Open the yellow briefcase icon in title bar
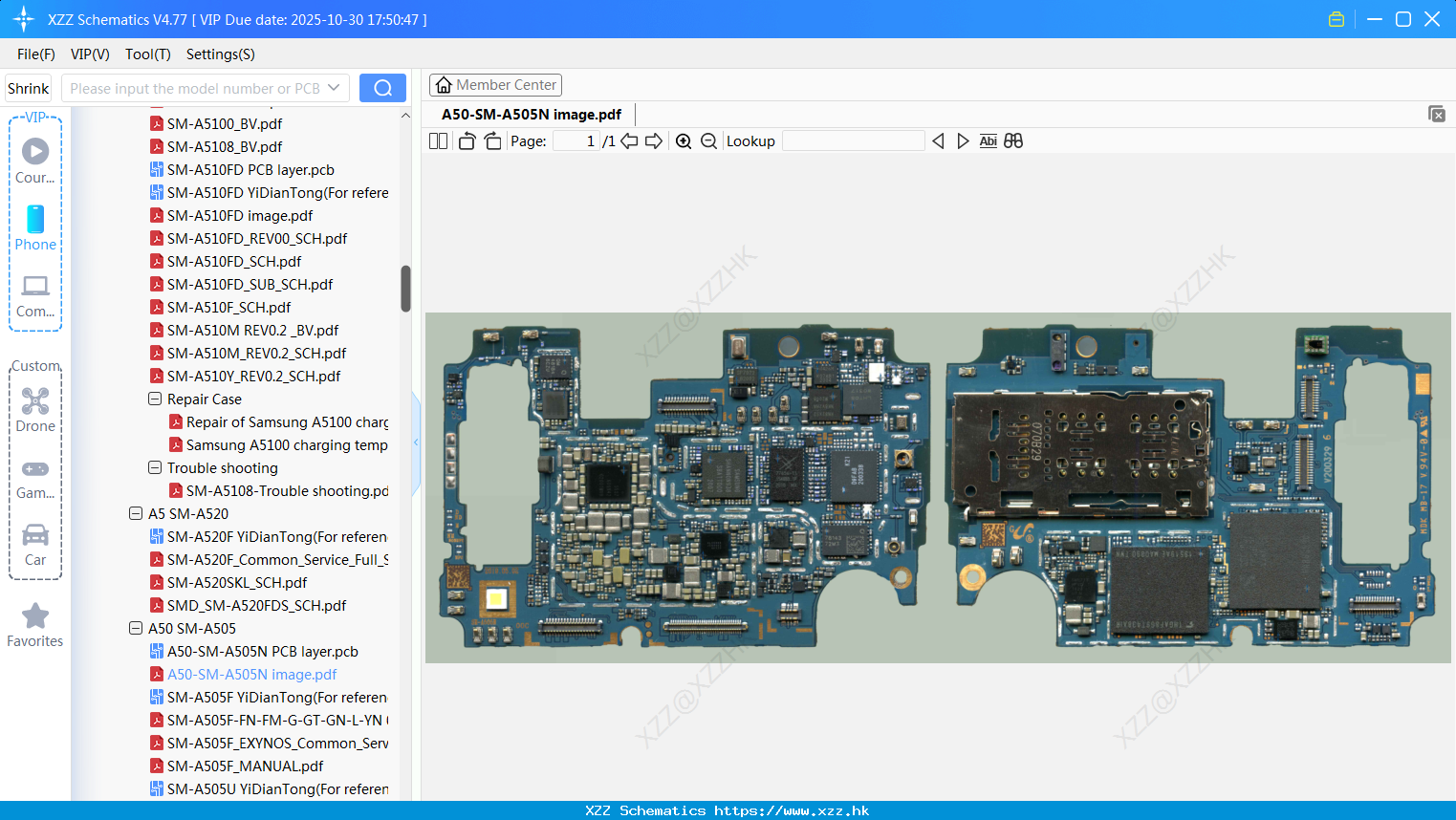 (x=1336, y=19)
